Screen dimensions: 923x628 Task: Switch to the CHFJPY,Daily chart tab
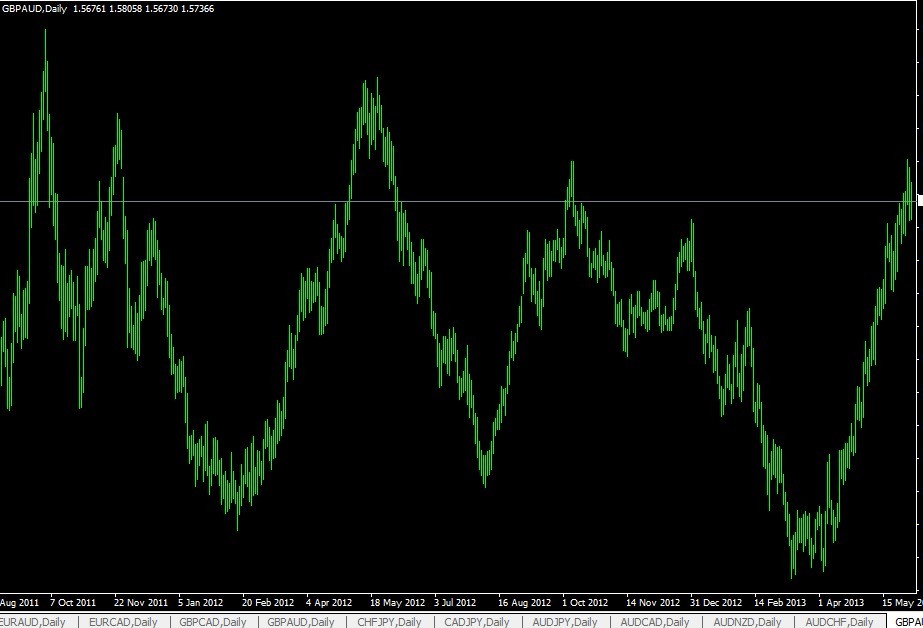tap(388, 622)
